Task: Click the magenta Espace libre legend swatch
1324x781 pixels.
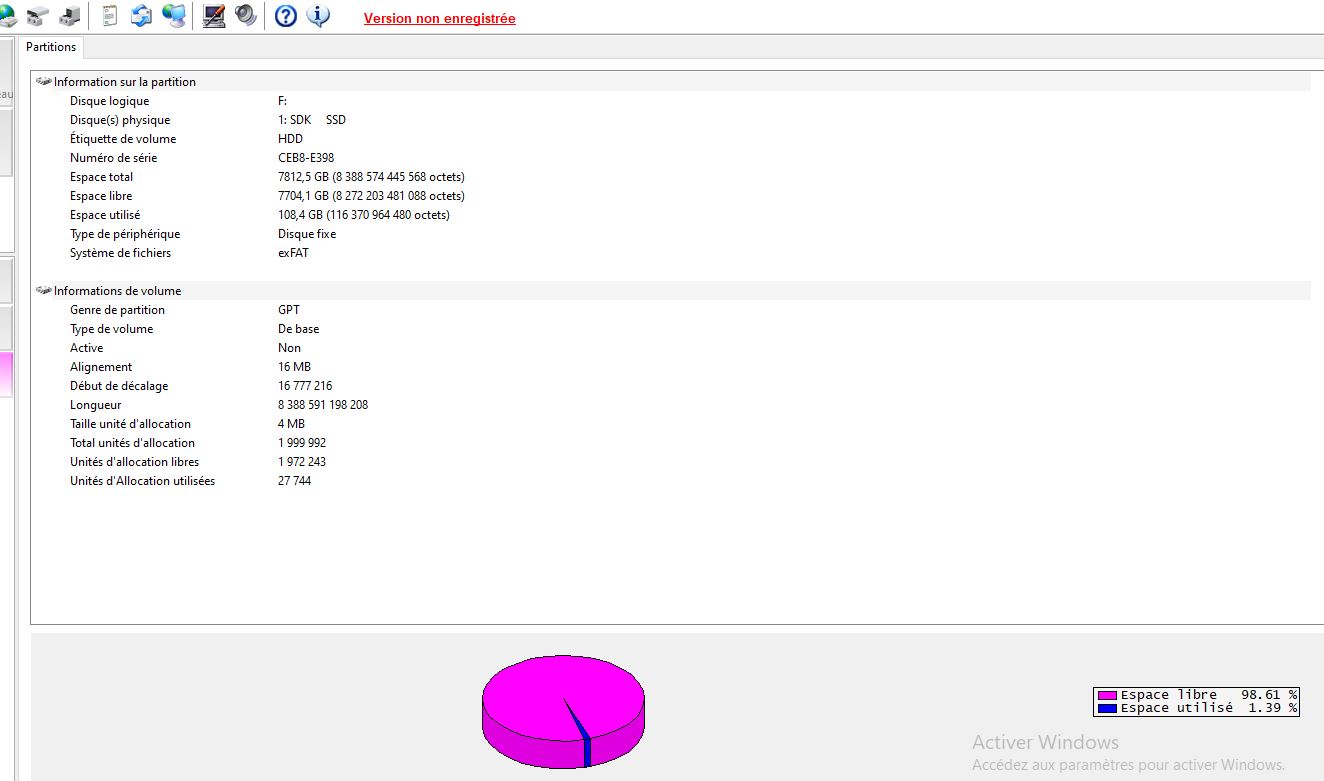Action: tap(1107, 695)
